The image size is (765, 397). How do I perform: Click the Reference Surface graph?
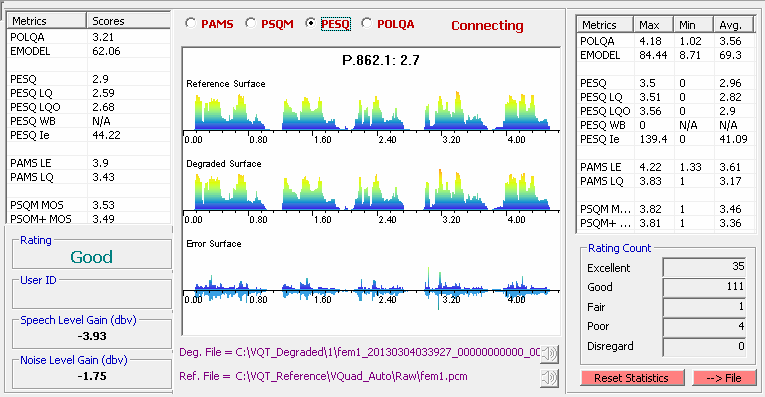click(371, 111)
